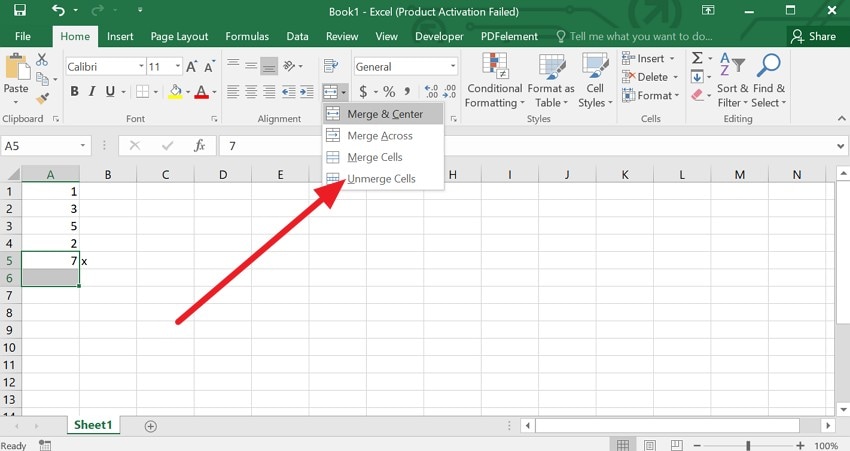The width and height of the screenshot is (850, 451).
Task: Apply Wrap Text to selection
Action: pyautogui.click(x=331, y=66)
